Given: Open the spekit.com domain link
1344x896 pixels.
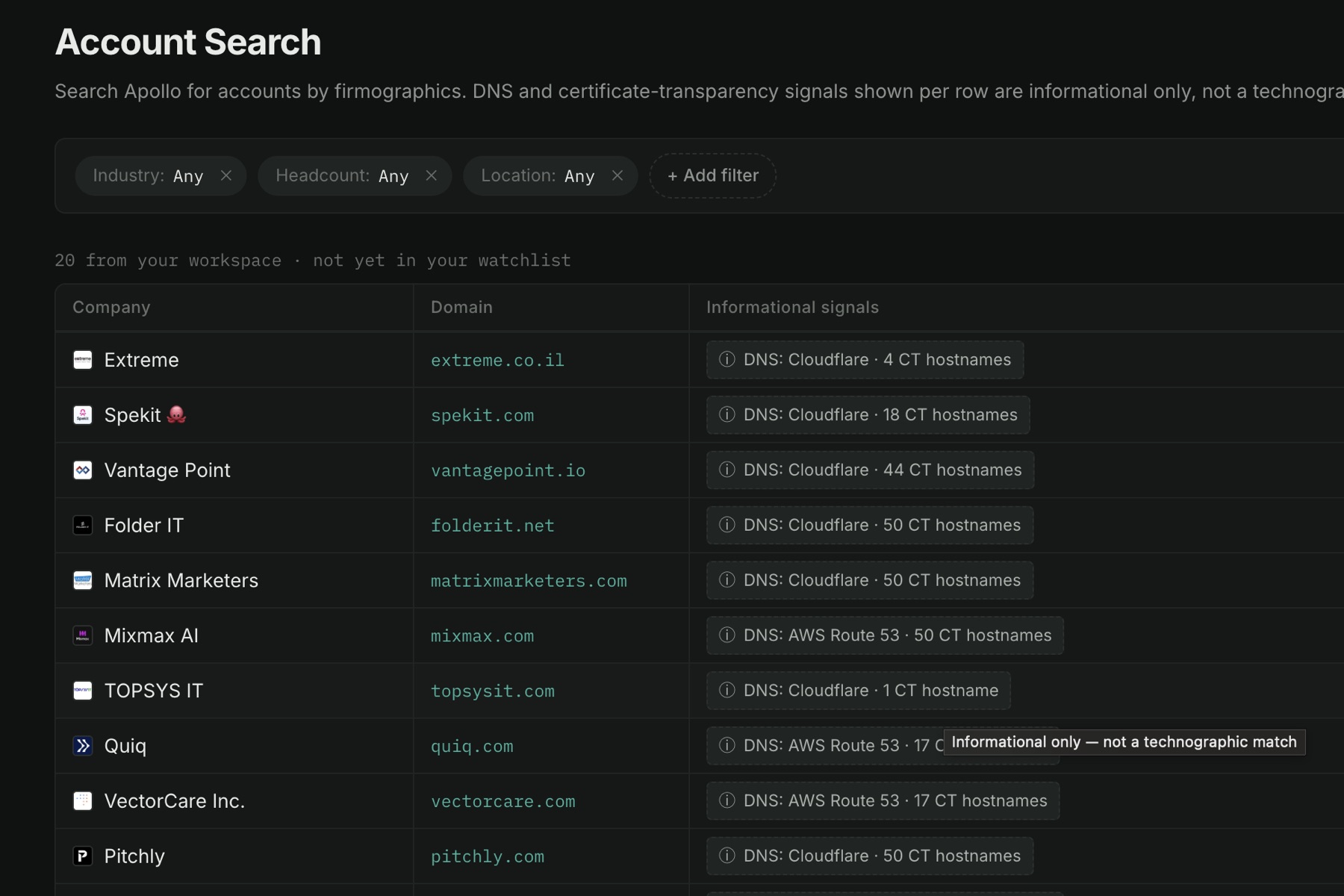Looking at the screenshot, I should click(x=482, y=416).
